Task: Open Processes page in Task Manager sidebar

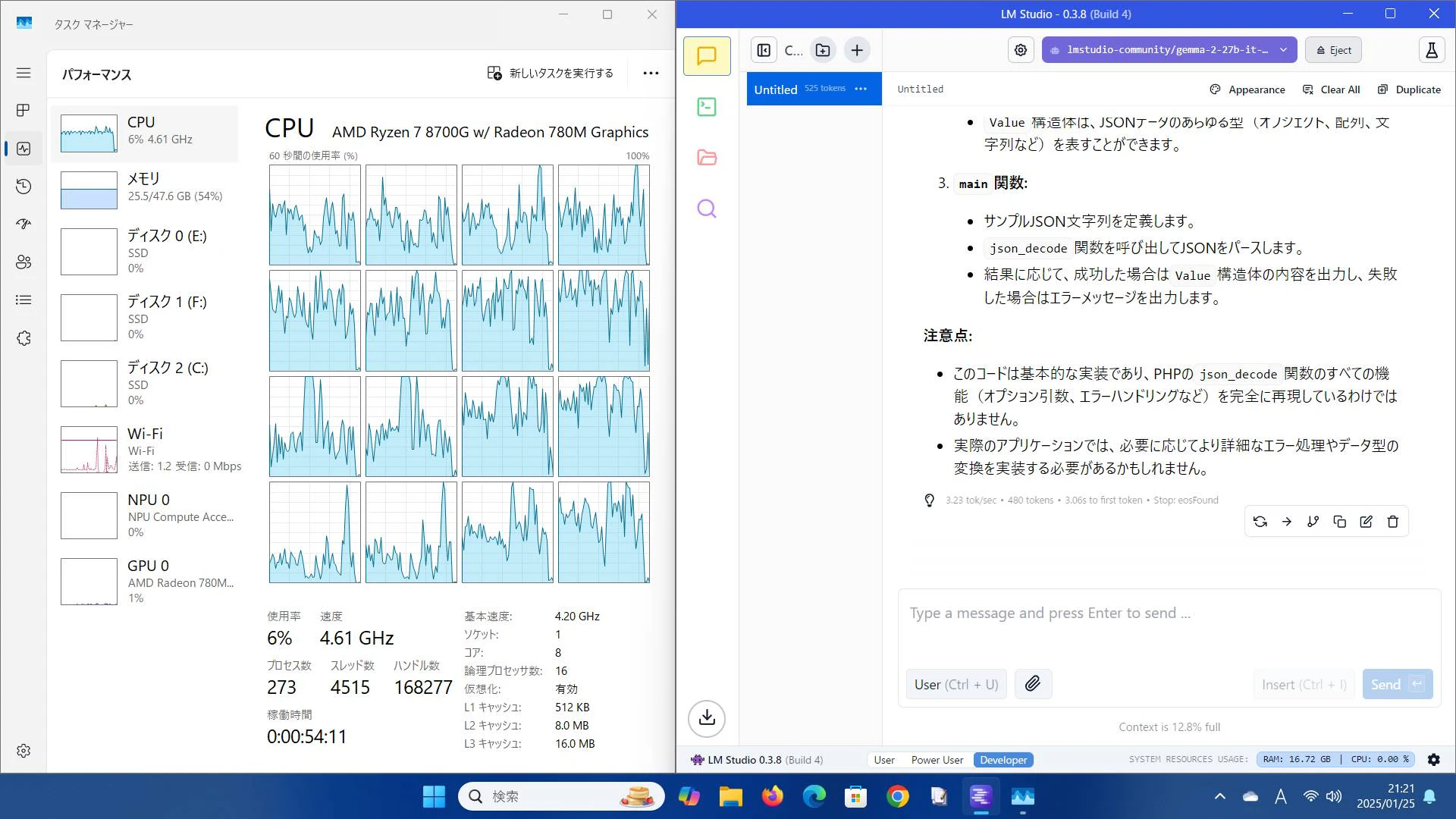Action: [24, 111]
